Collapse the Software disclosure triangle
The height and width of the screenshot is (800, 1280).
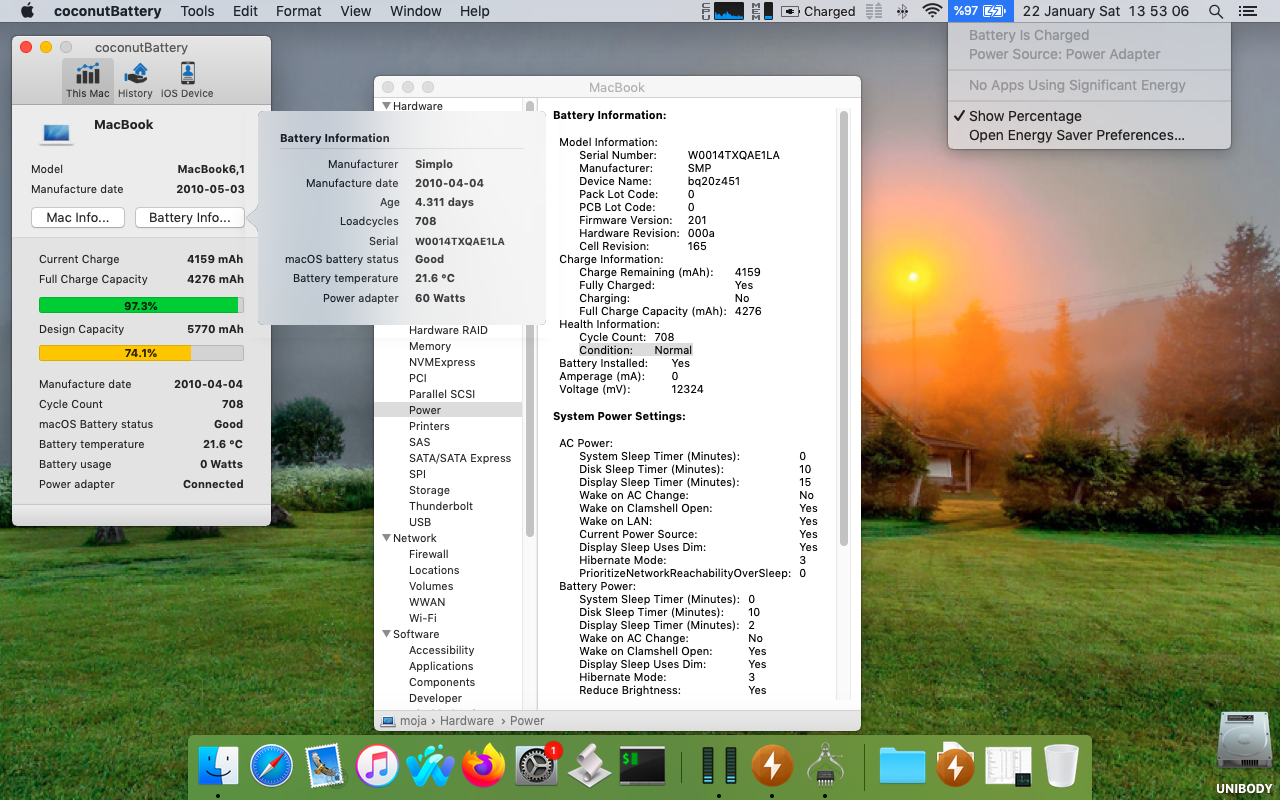(x=386, y=634)
